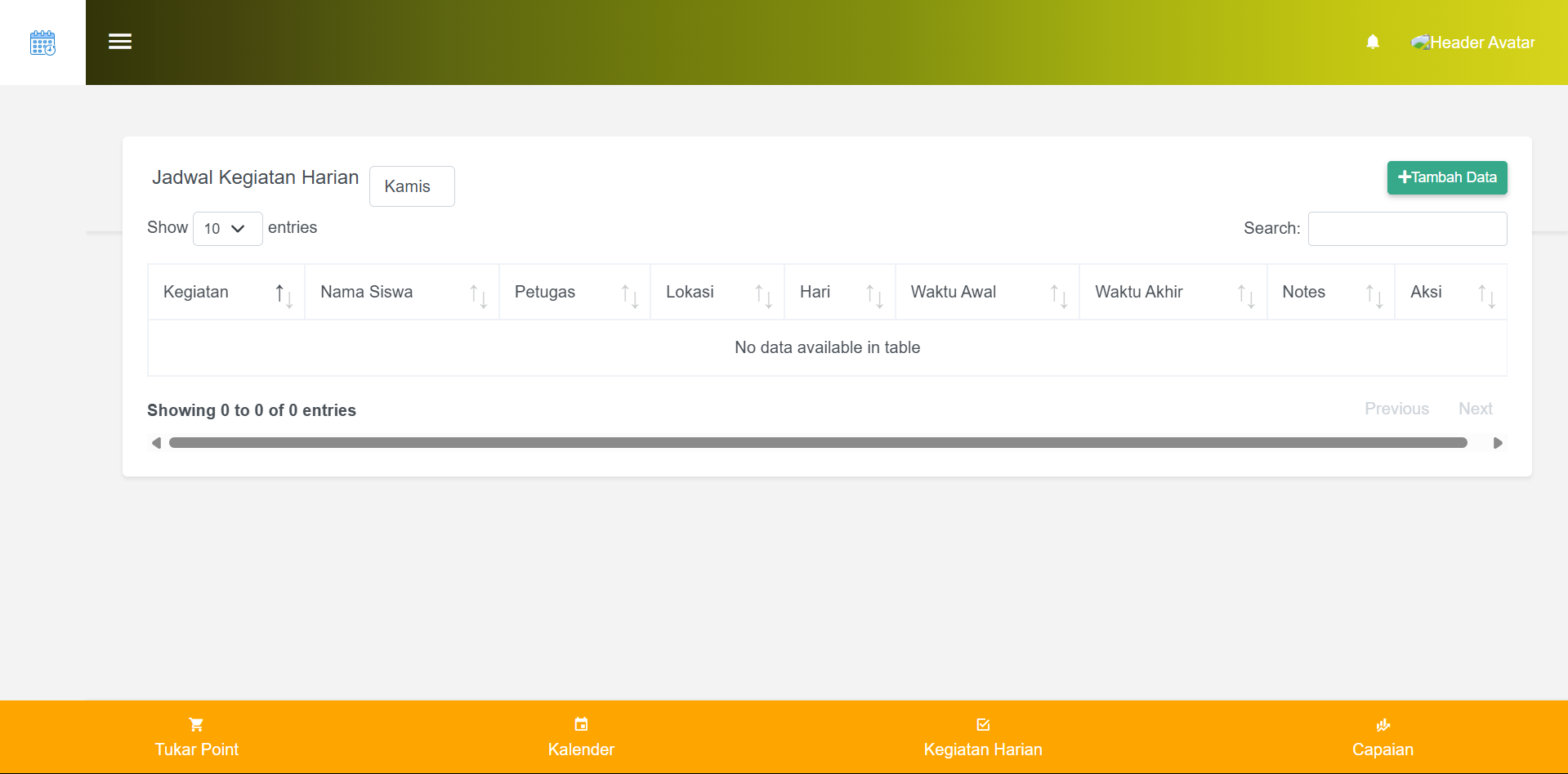The width and height of the screenshot is (1568, 774).
Task: Go to Tukar Point tab
Action: 196,737
